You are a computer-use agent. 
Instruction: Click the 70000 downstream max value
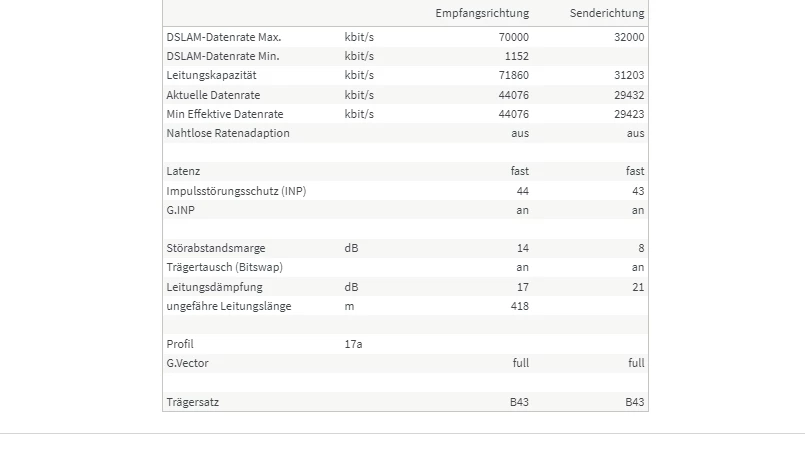pyautogui.click(x=513, y=37)
